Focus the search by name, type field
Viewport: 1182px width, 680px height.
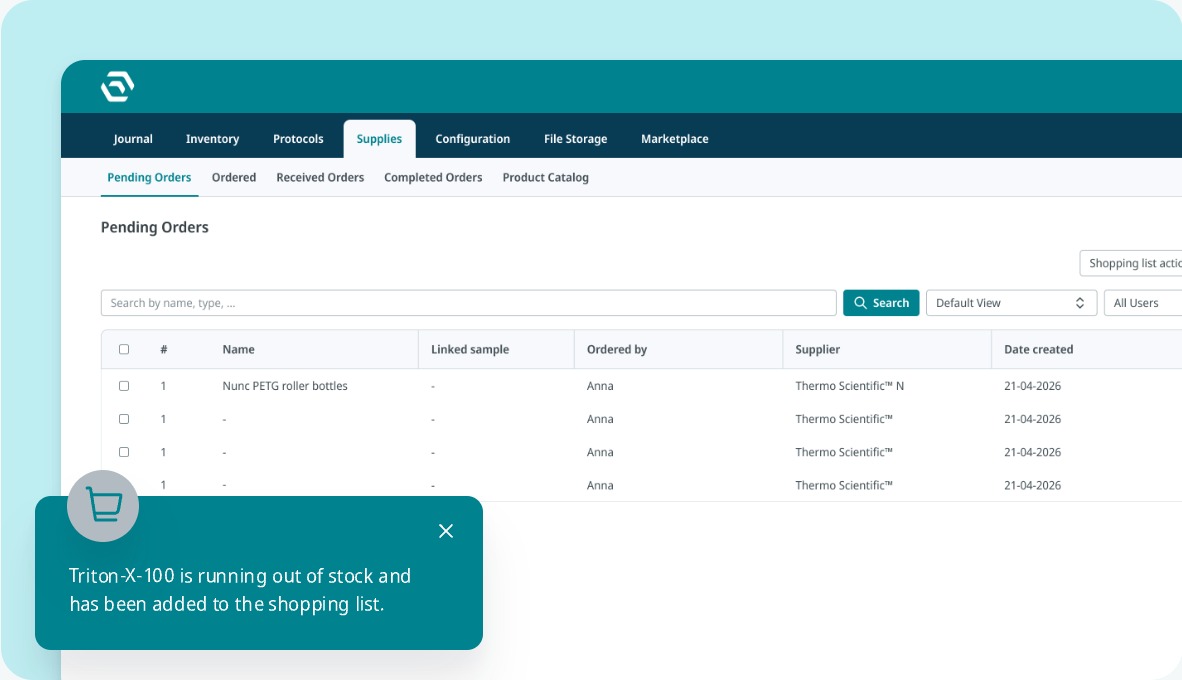point(469,303)
